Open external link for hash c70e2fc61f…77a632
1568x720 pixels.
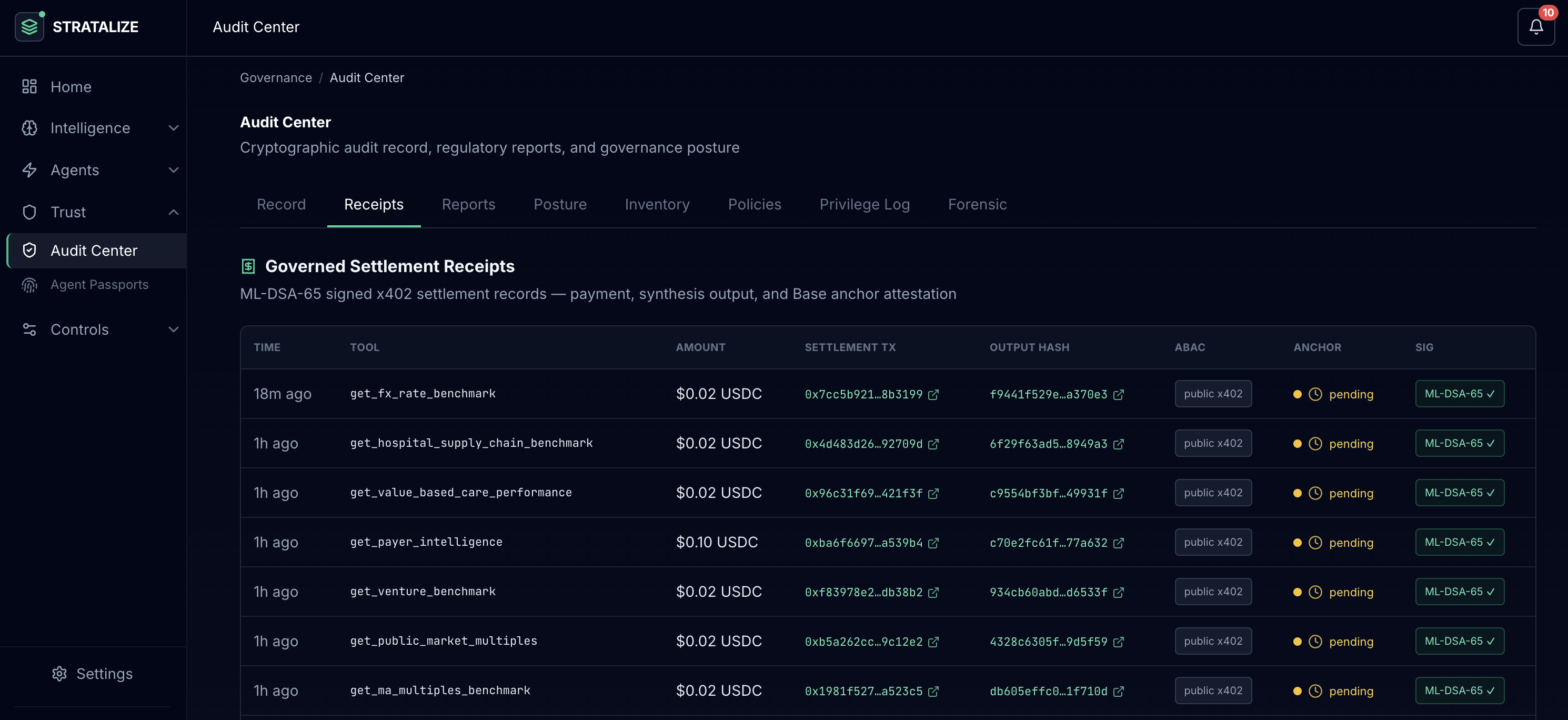pos(1118,542)
